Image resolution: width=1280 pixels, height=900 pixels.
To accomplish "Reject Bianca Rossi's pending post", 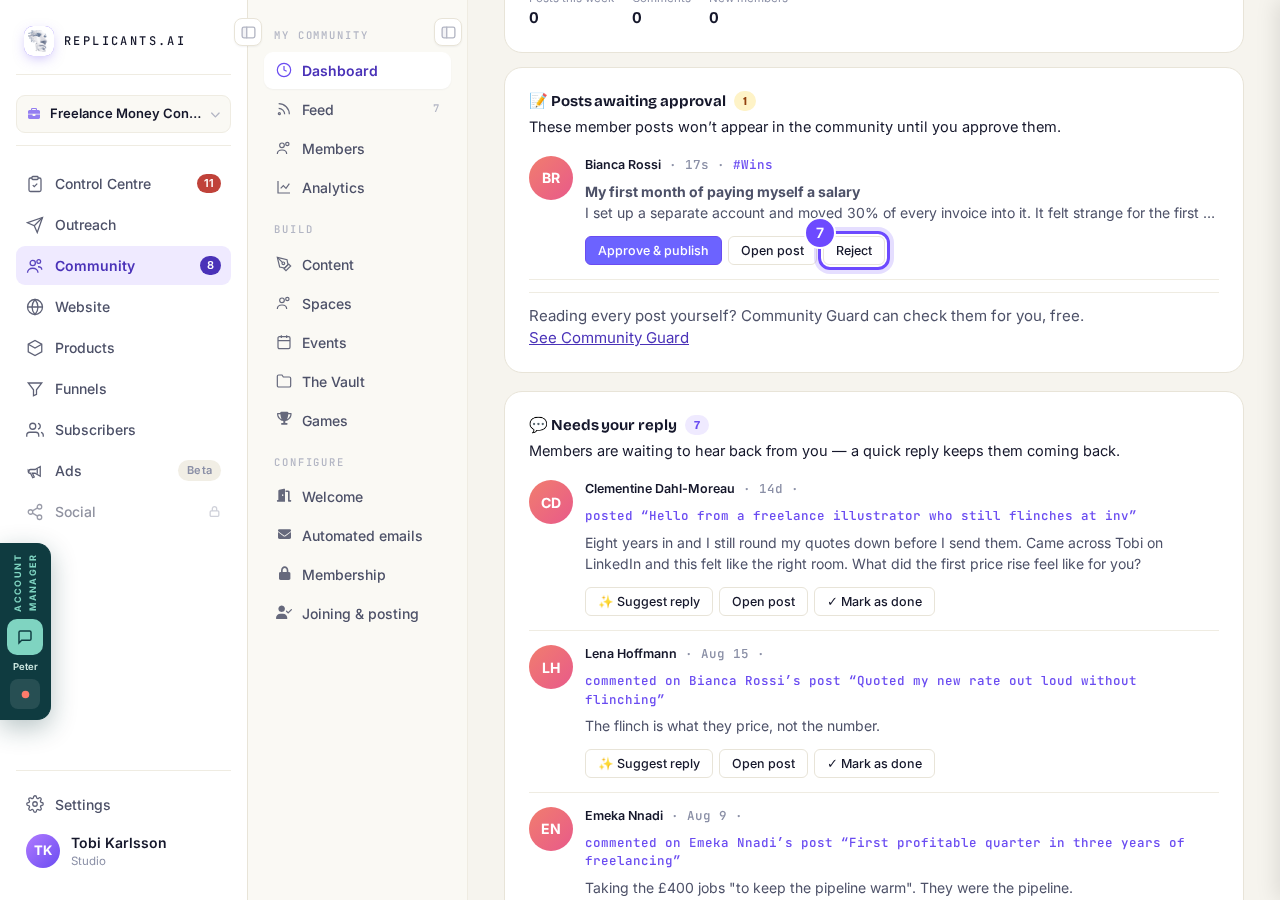I will point(854,251).
